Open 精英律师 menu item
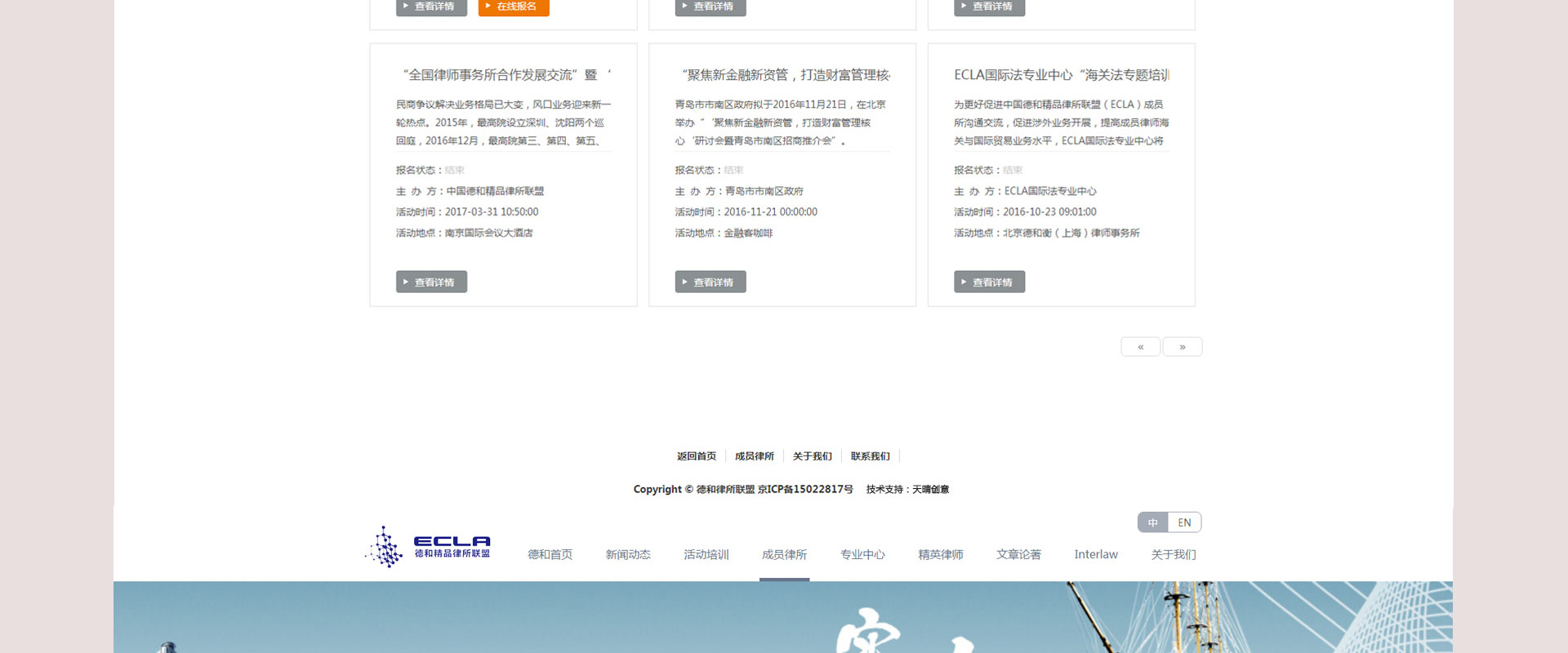Screen dimensions: 1568x653 click(940, 554)
